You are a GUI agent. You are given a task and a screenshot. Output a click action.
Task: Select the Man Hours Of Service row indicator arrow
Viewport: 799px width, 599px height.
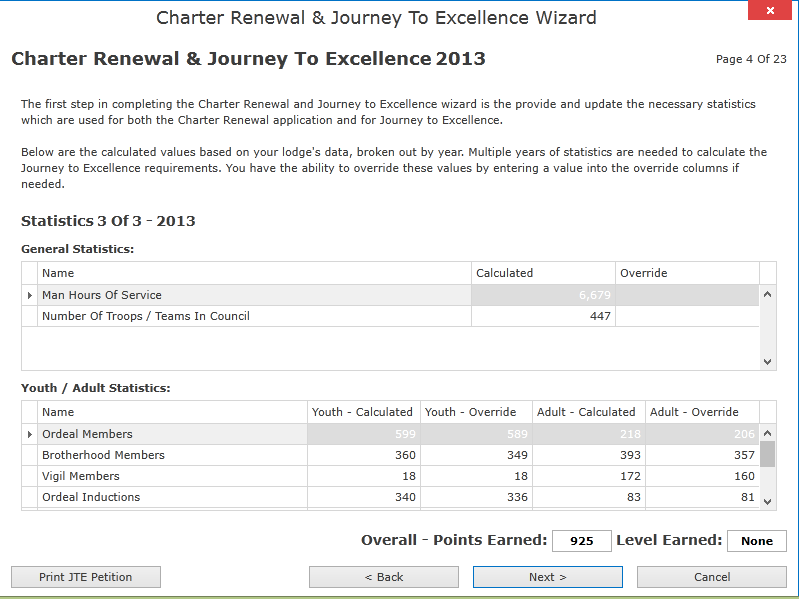pos(30,295)
